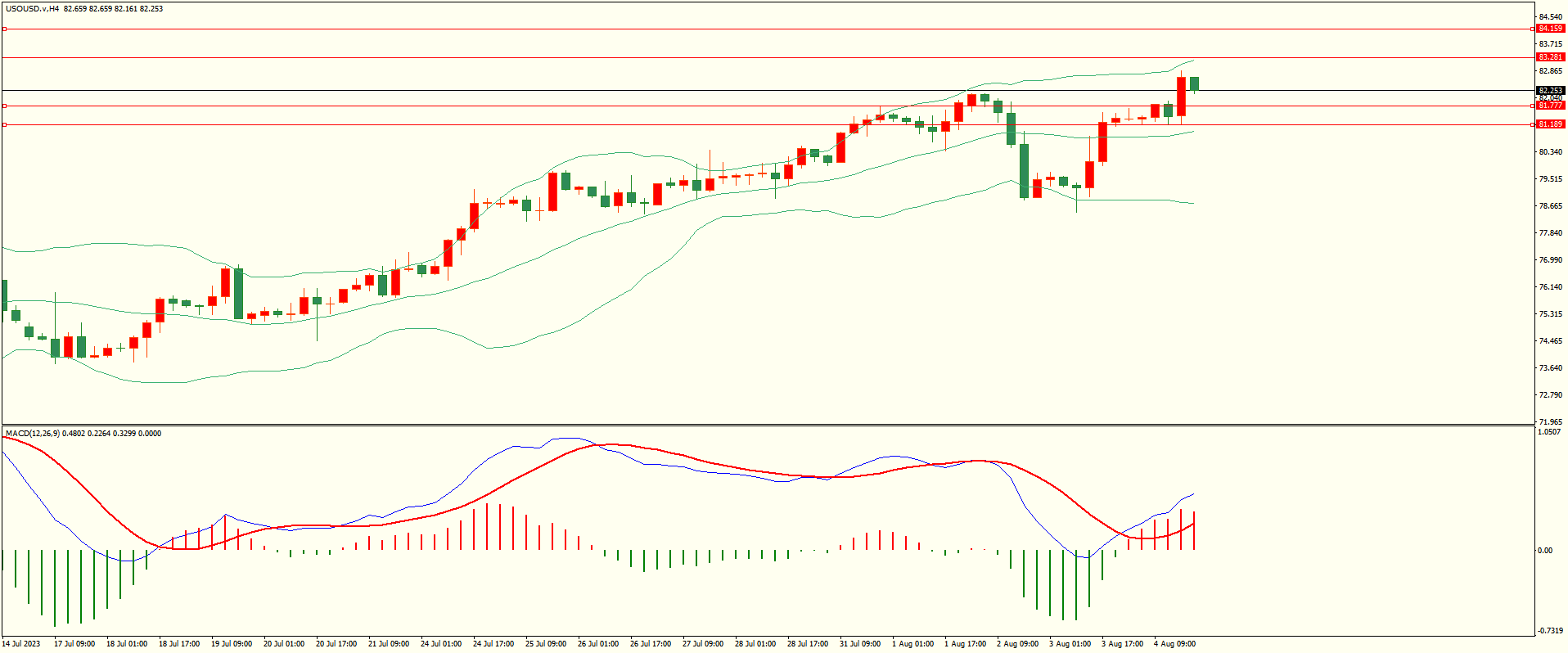Click the 3 Aug 17:00 time label
This screenshot has width=1568, height=653.
pyautogui.click(x=1122, y=644)
